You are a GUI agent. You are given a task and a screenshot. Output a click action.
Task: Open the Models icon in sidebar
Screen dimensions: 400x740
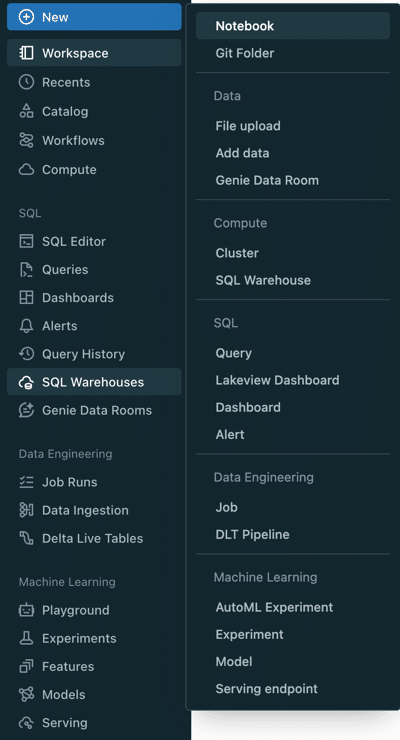tap(26, 694)
